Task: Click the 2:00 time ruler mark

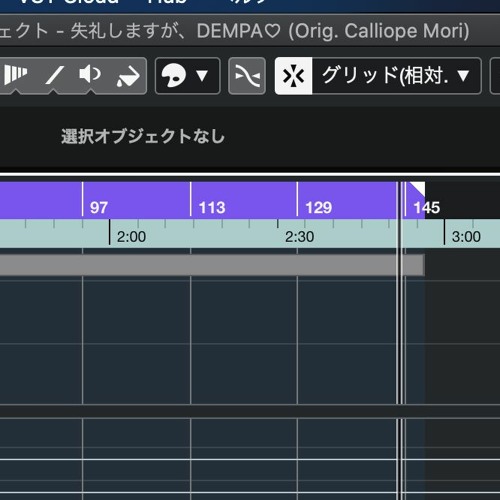Action: click(x=131, y=237)
